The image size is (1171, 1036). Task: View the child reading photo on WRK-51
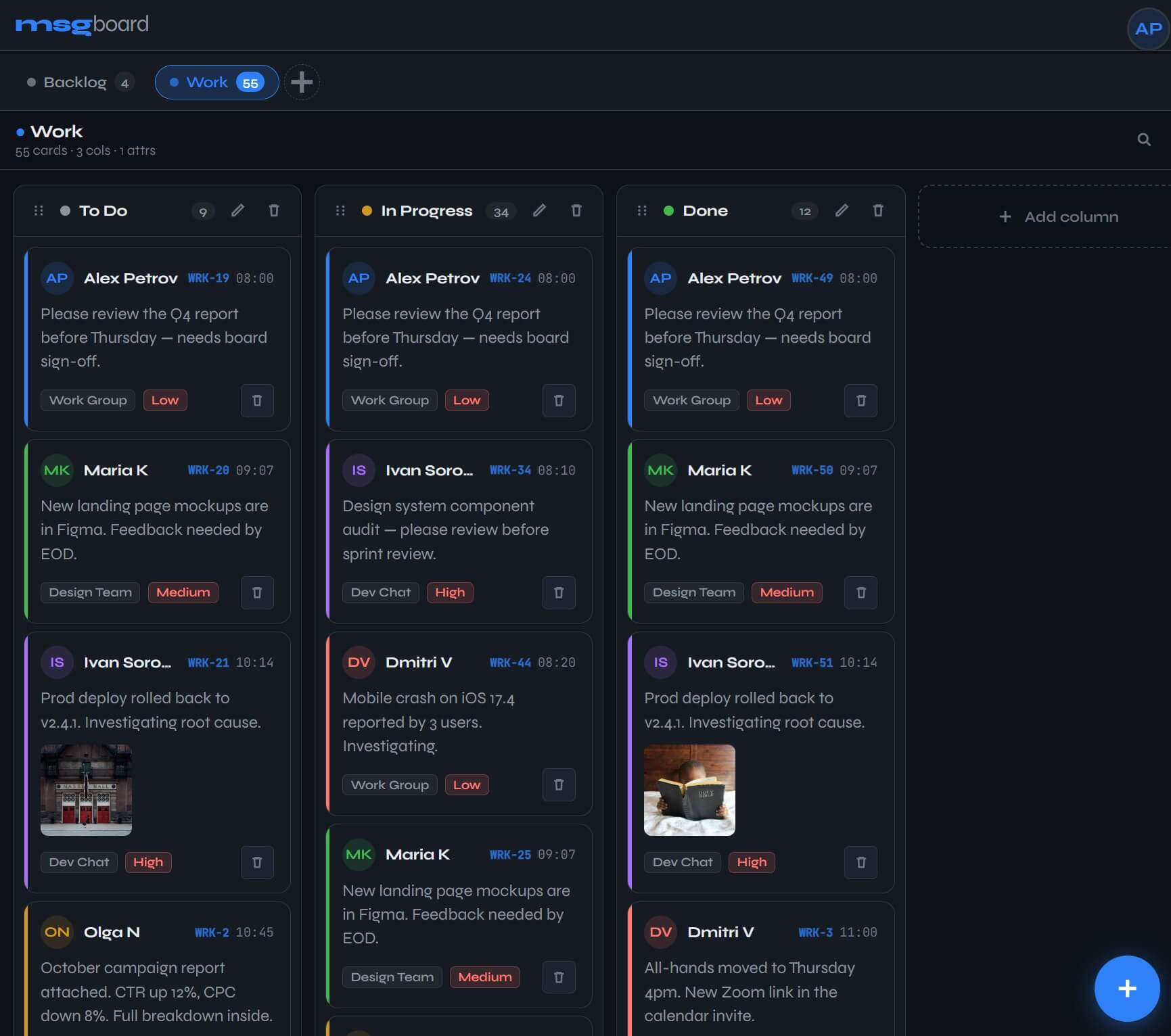(689, 790)
